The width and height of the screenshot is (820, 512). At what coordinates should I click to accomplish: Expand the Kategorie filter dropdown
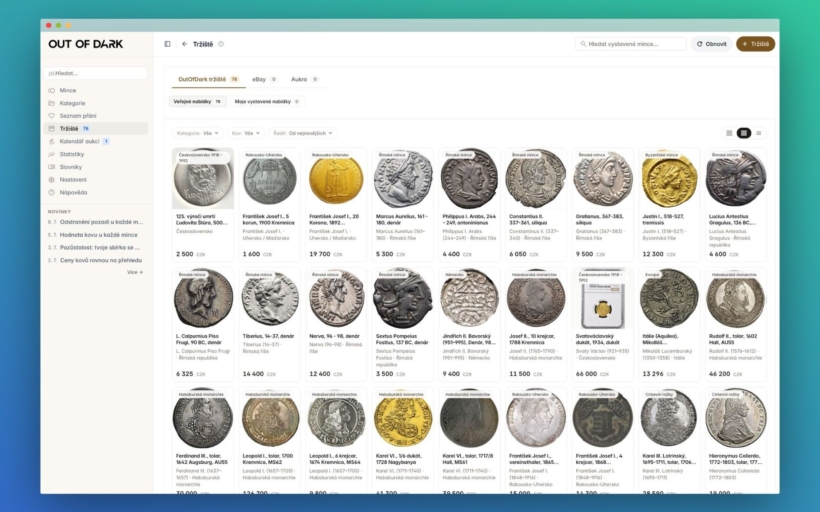(198, 133)
